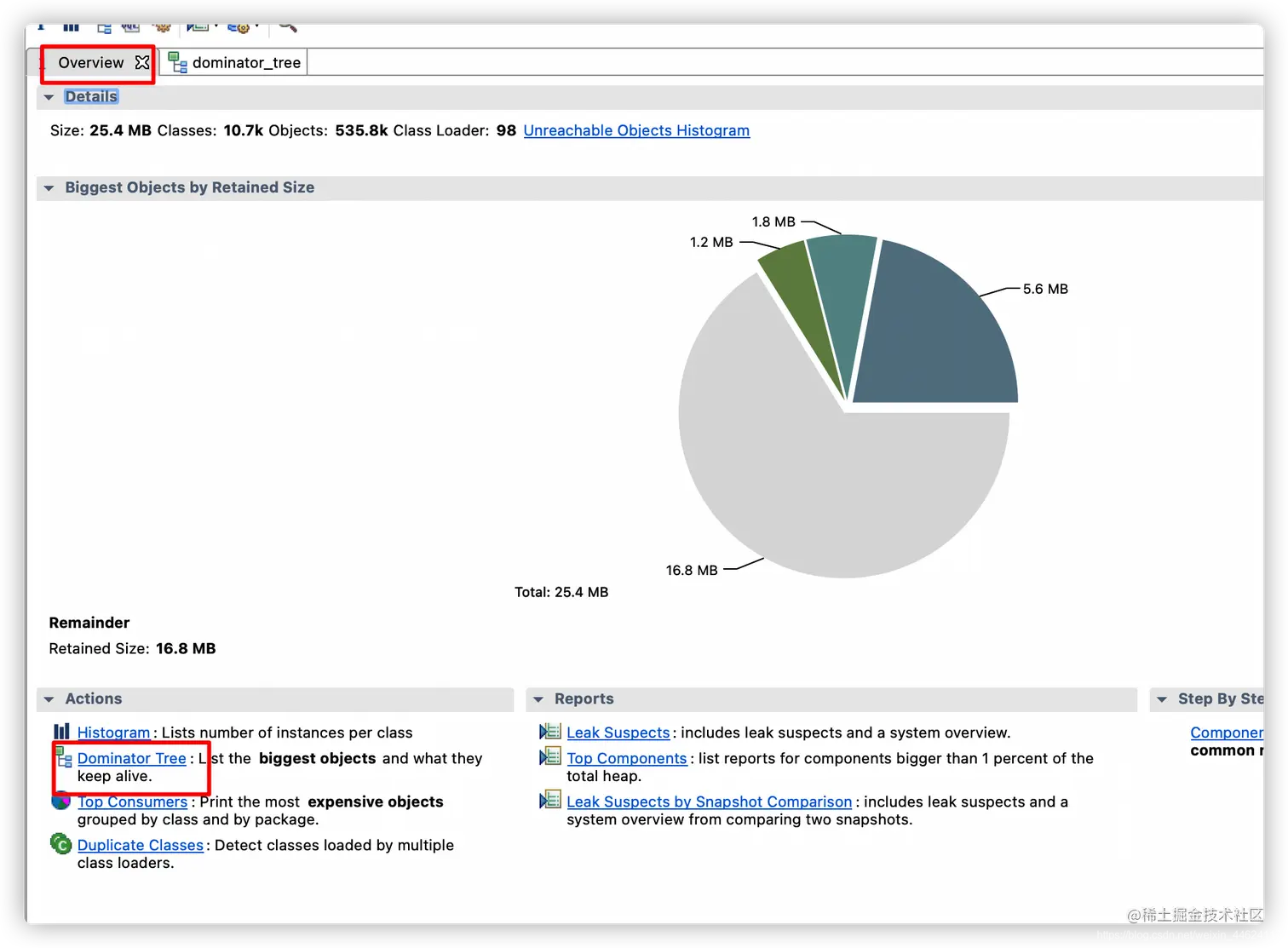Open the Top Consumers link
Screen dimensions: 1288x948
(x=132, y=801)
